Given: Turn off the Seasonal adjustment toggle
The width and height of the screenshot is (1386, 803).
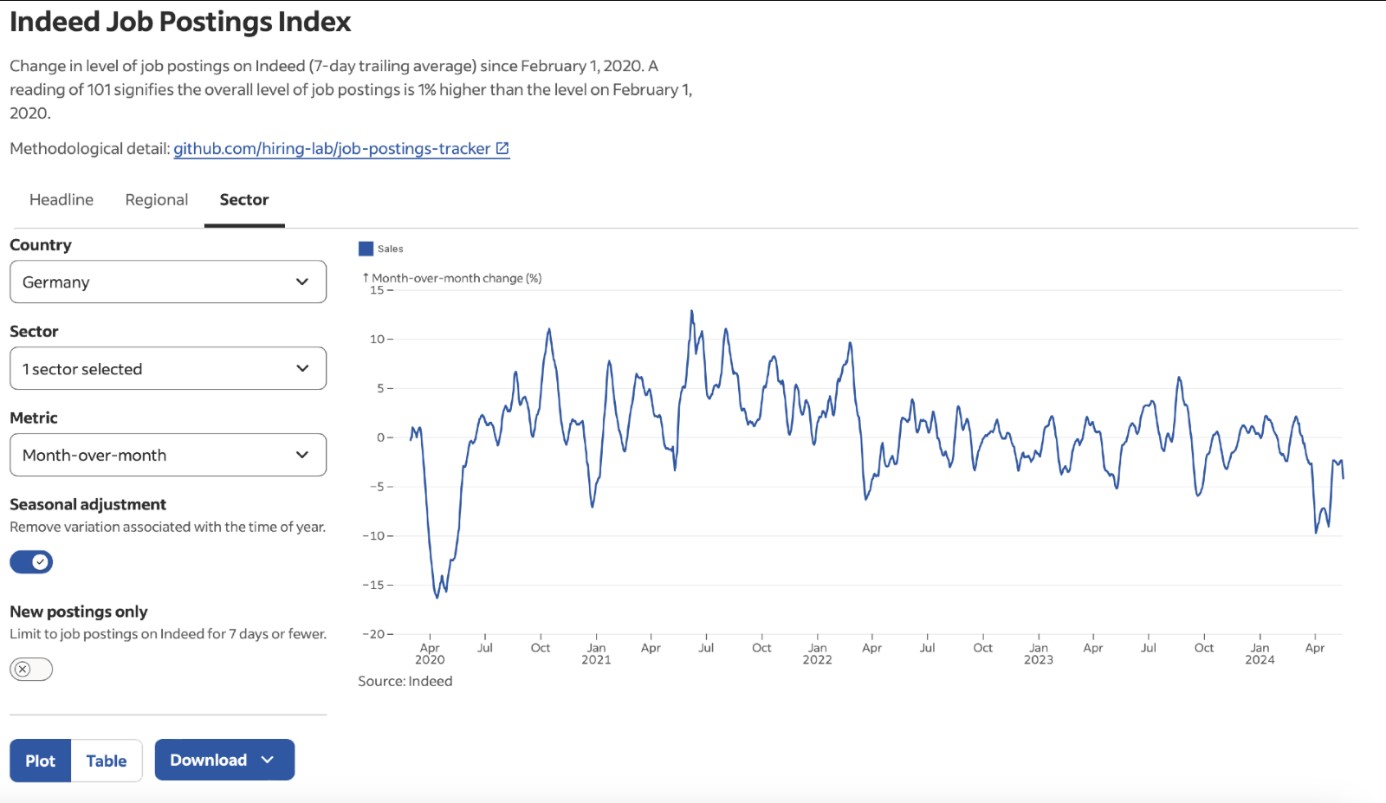Looking at the screenshot, I should 31,562.
